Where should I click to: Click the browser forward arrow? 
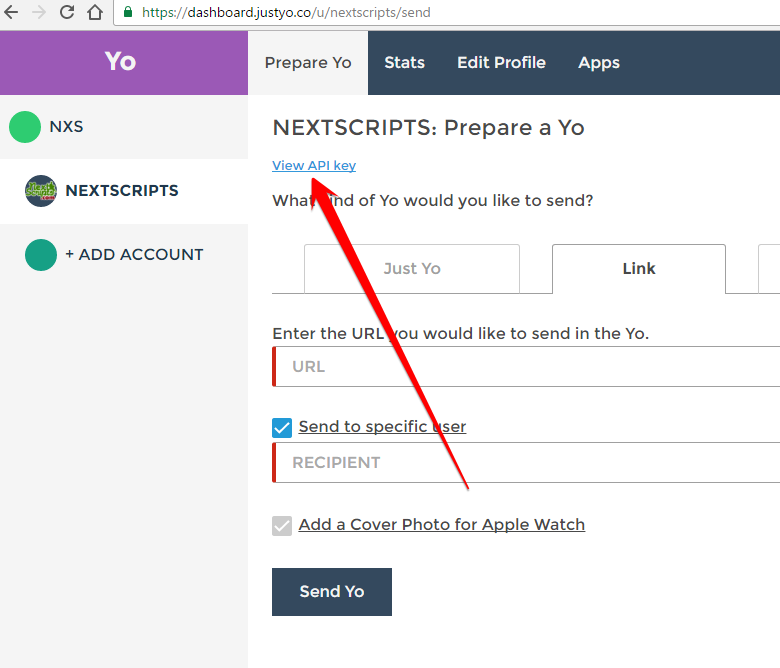38,12
